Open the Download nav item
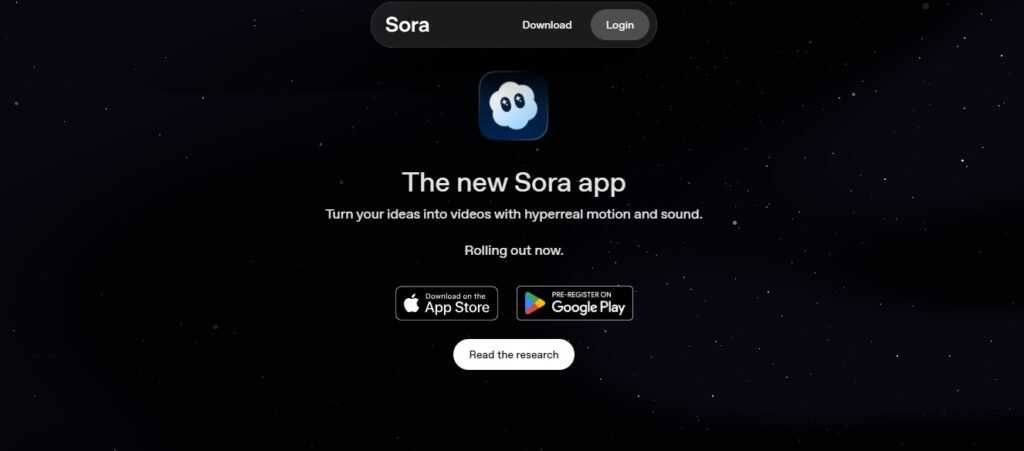 point(547,25)
